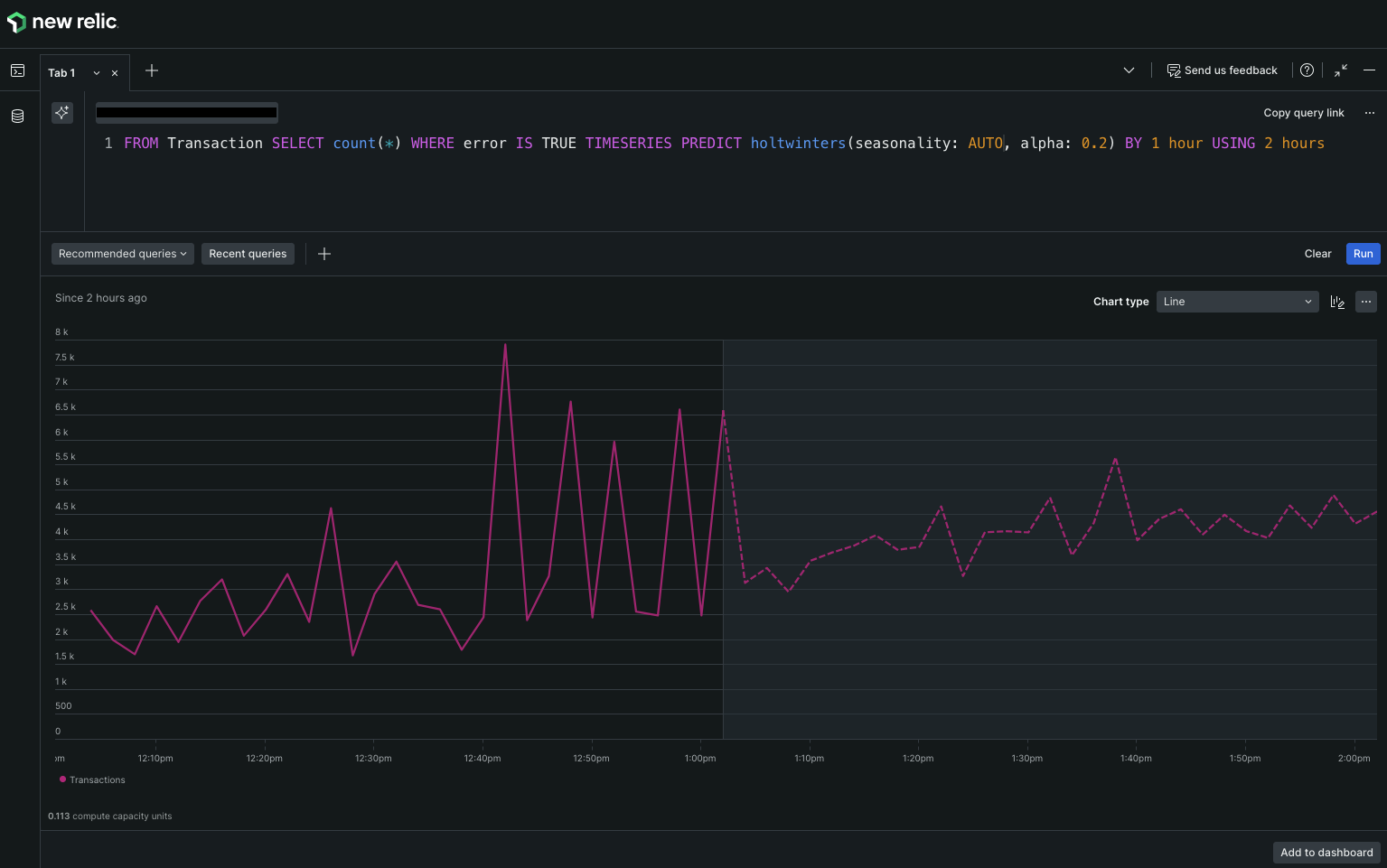Collapse the query builder with arrows icon
Viewport: 1387px width, 868px height.
[x=1341, y=70]
